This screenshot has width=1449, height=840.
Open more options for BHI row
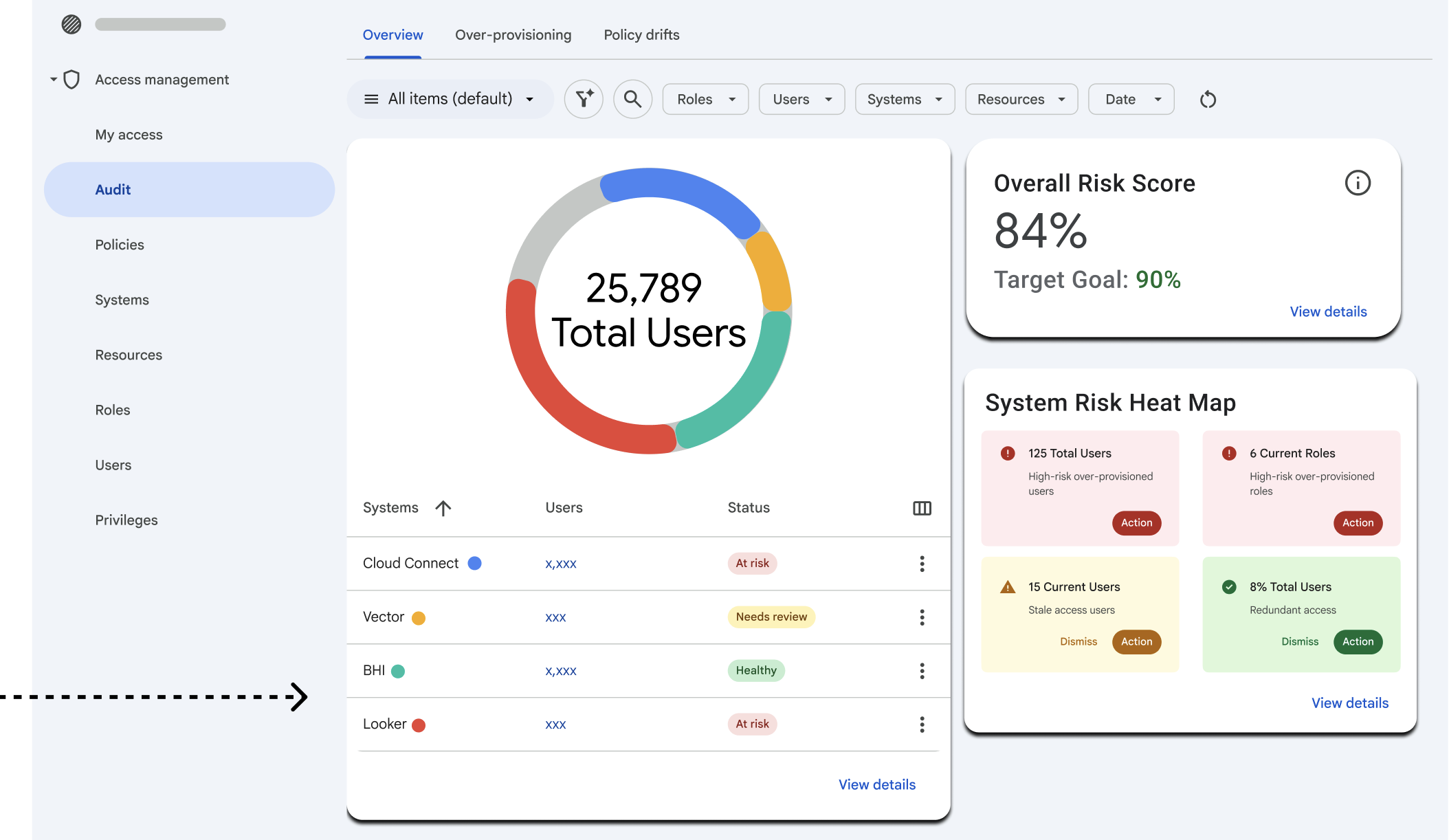coord(922,671)
